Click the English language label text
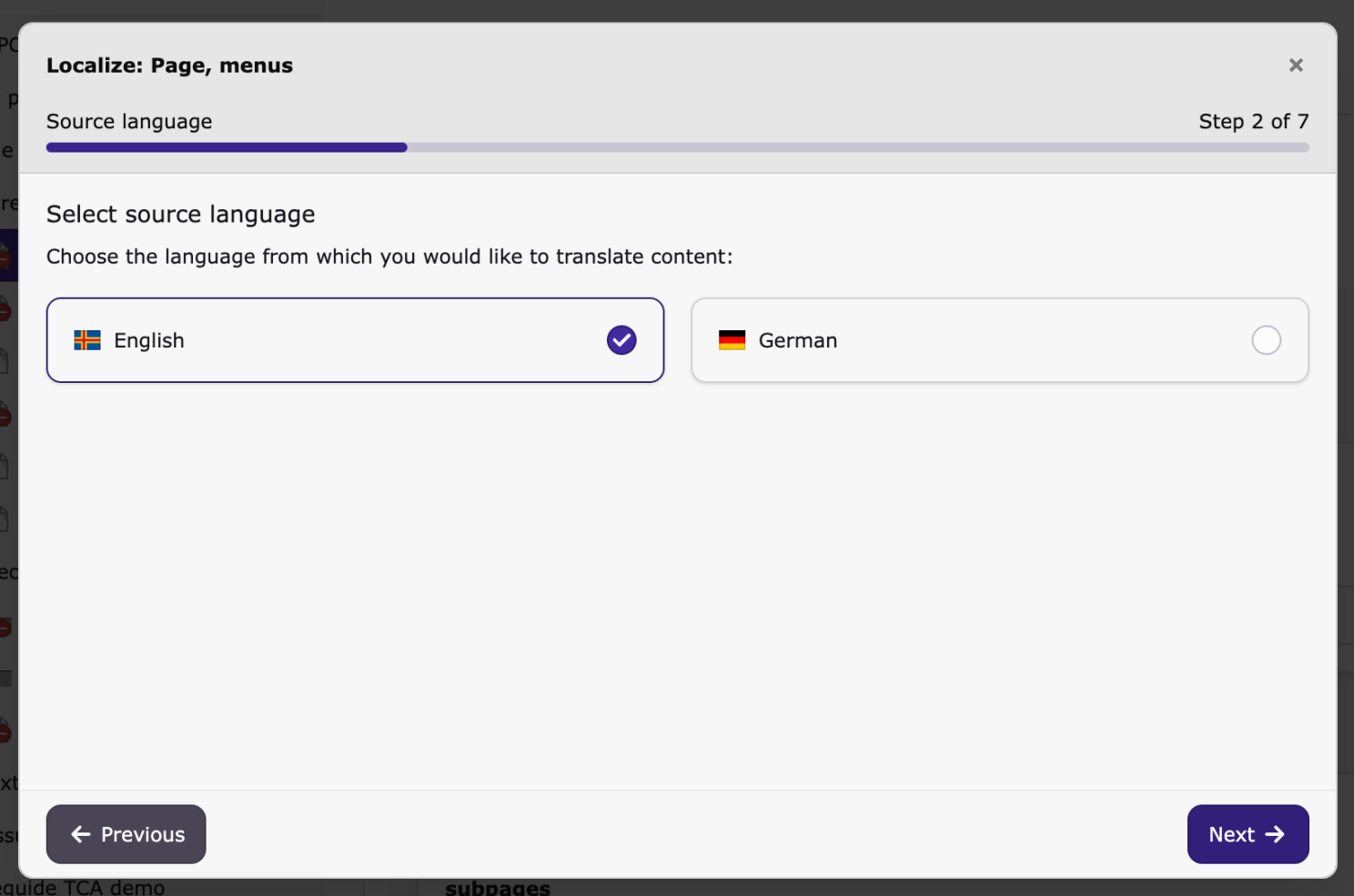The width and height of the screenshot is (1354, 896). (x=149, y=340)
